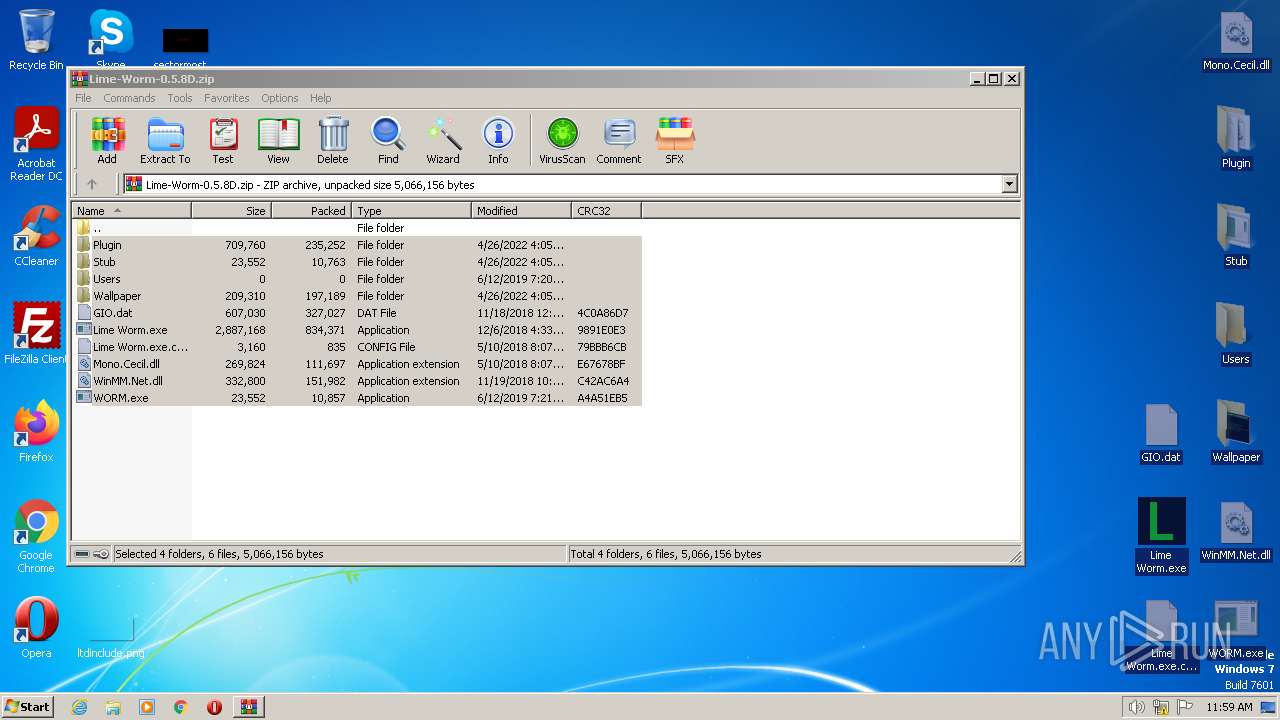Start VirusScan on the archive
1280x720 pixels.
pyautogui.click(x=562, y=140)
